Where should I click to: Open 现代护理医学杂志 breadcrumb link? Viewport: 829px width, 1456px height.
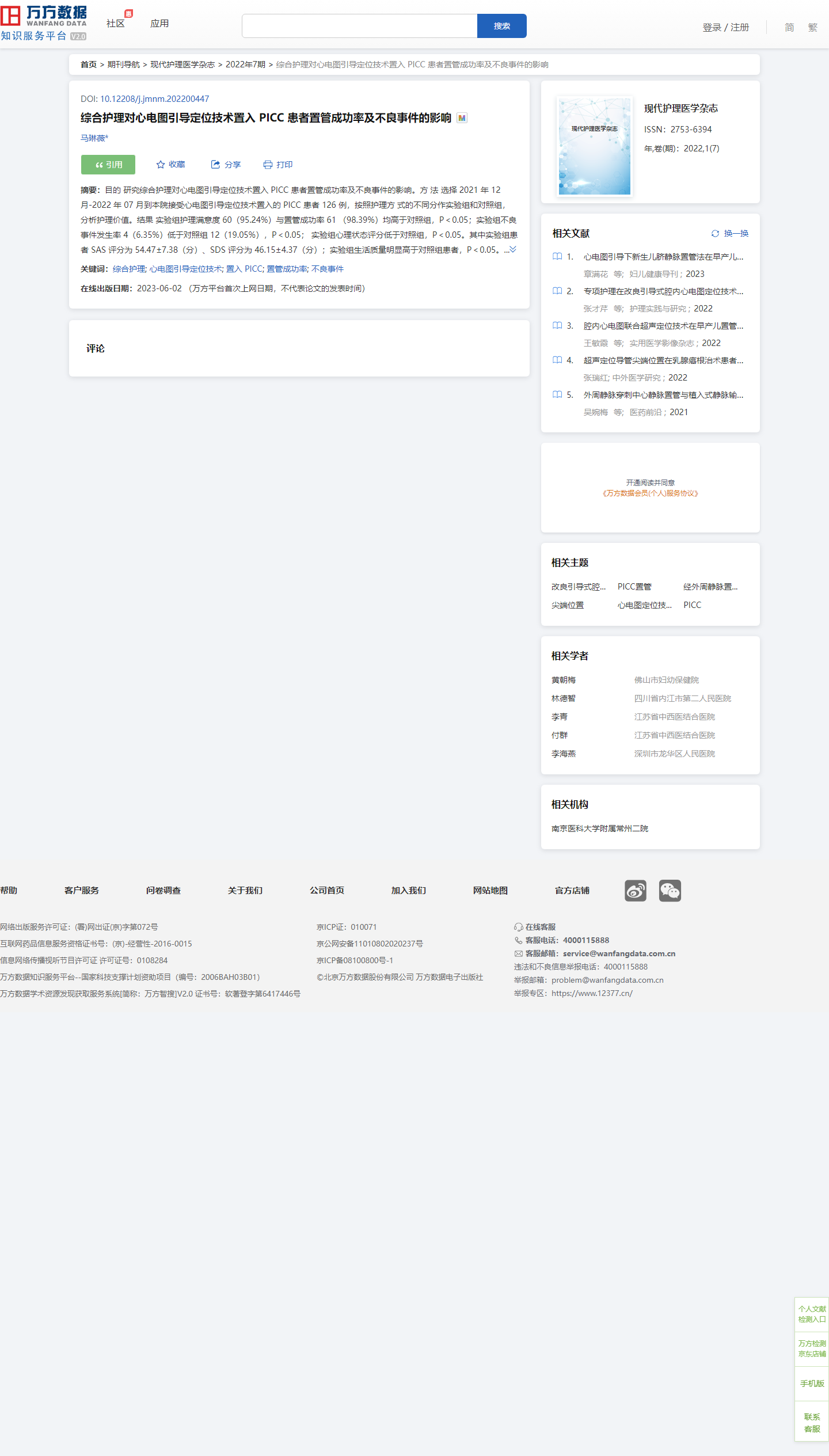(x=182, y=64)
